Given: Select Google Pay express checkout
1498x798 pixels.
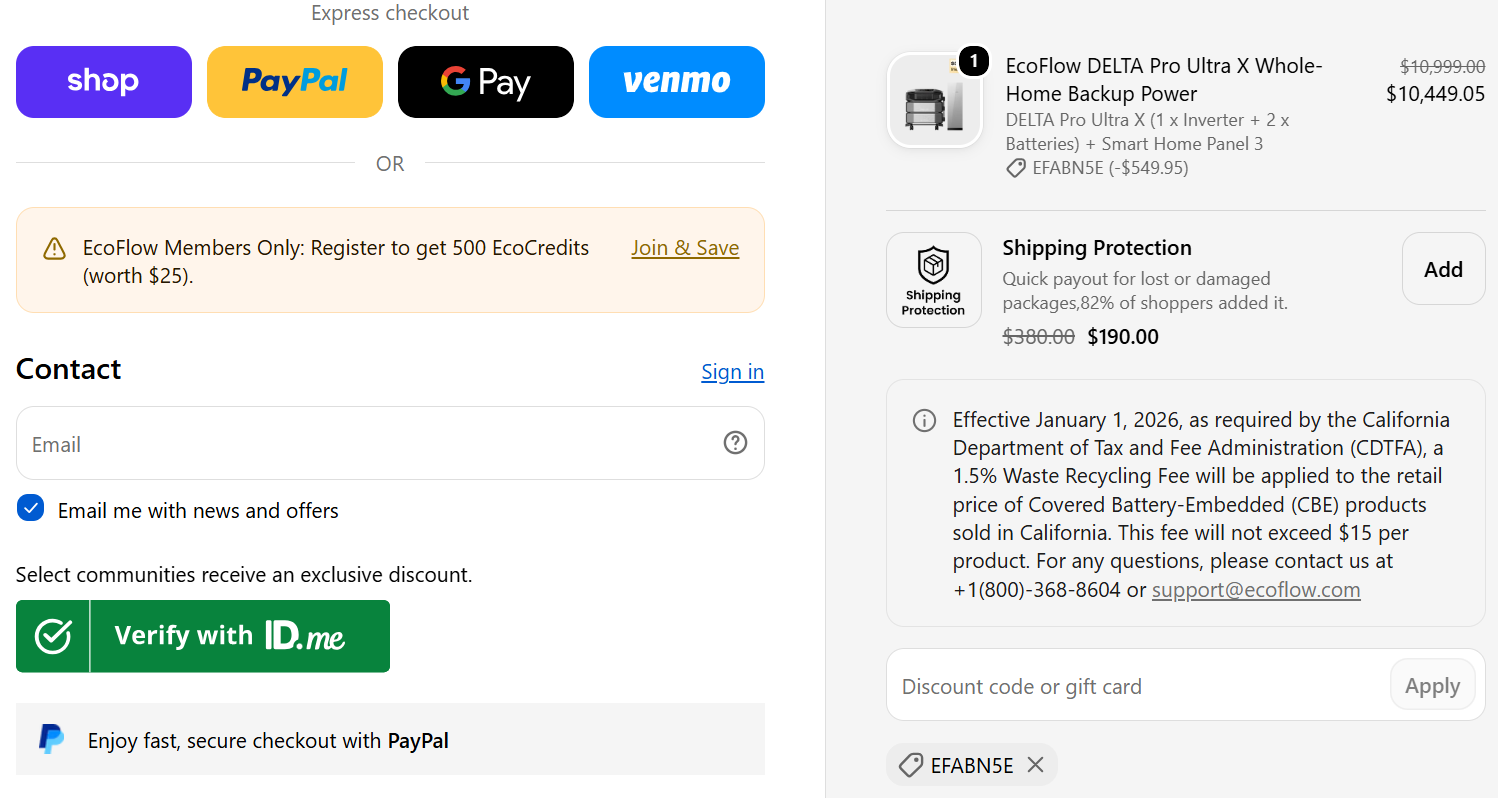Looking at the screenshot, I should [486, 82].
